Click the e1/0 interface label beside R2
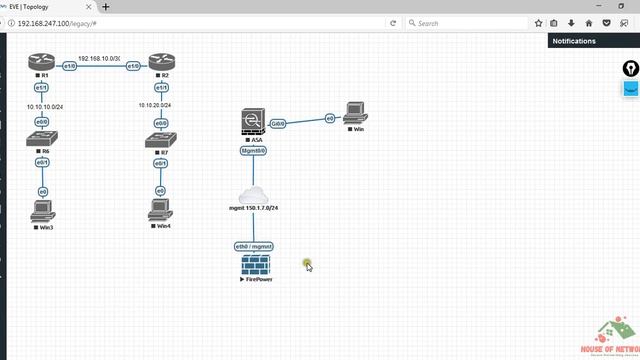640x360 pixels. 133,66
